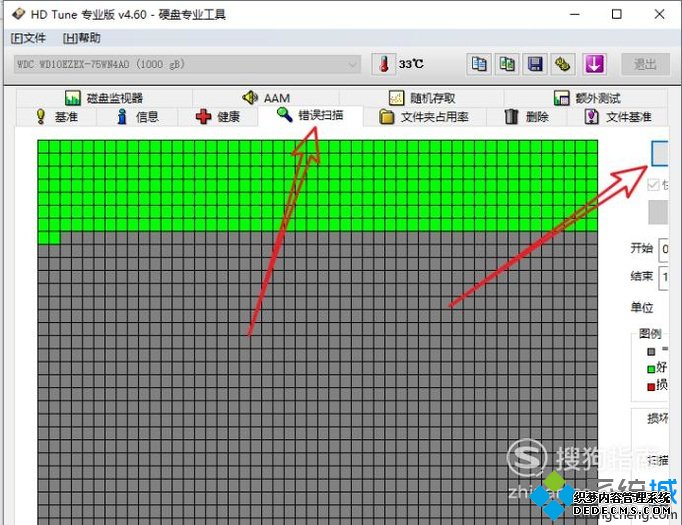Open the [F]文件 menu
This screenshot has height=525, width=682.
(x=28, y=38)
